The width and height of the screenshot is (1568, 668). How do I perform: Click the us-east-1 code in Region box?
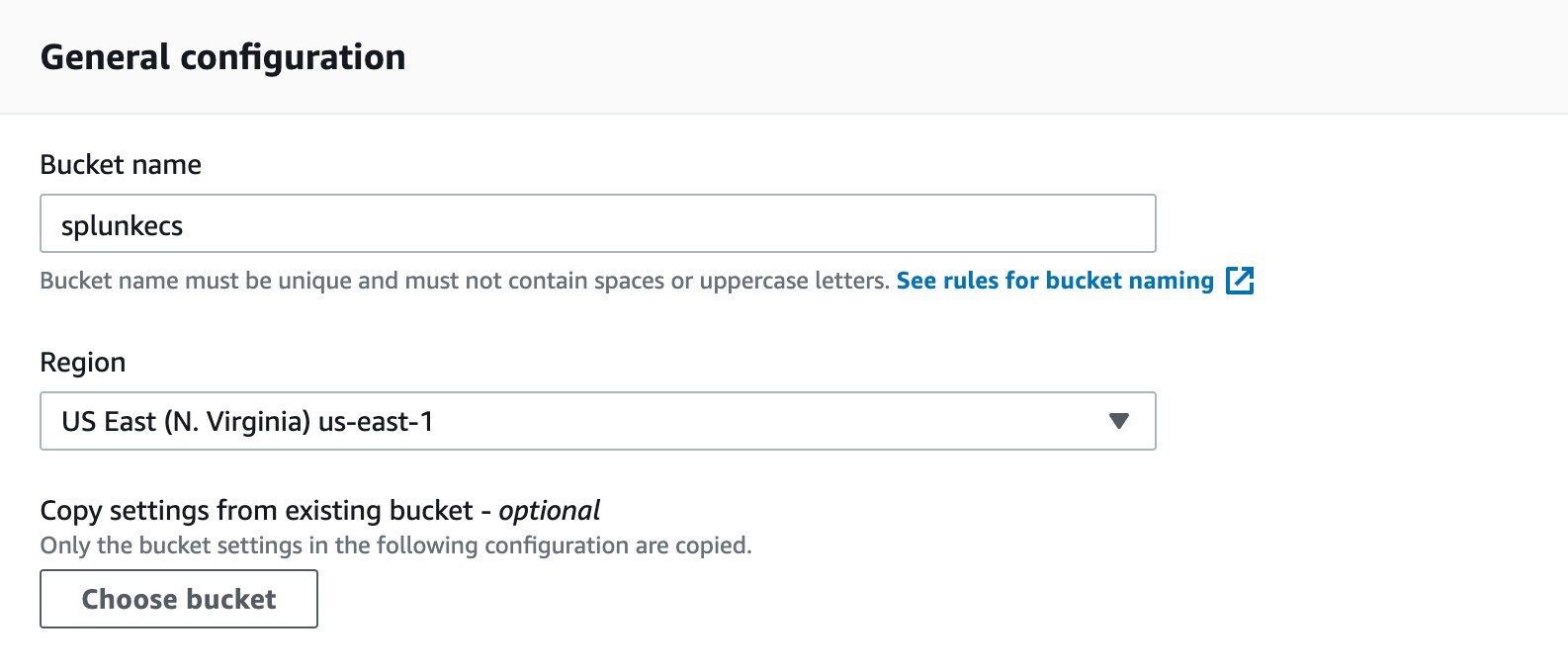(x=376, y=422)
